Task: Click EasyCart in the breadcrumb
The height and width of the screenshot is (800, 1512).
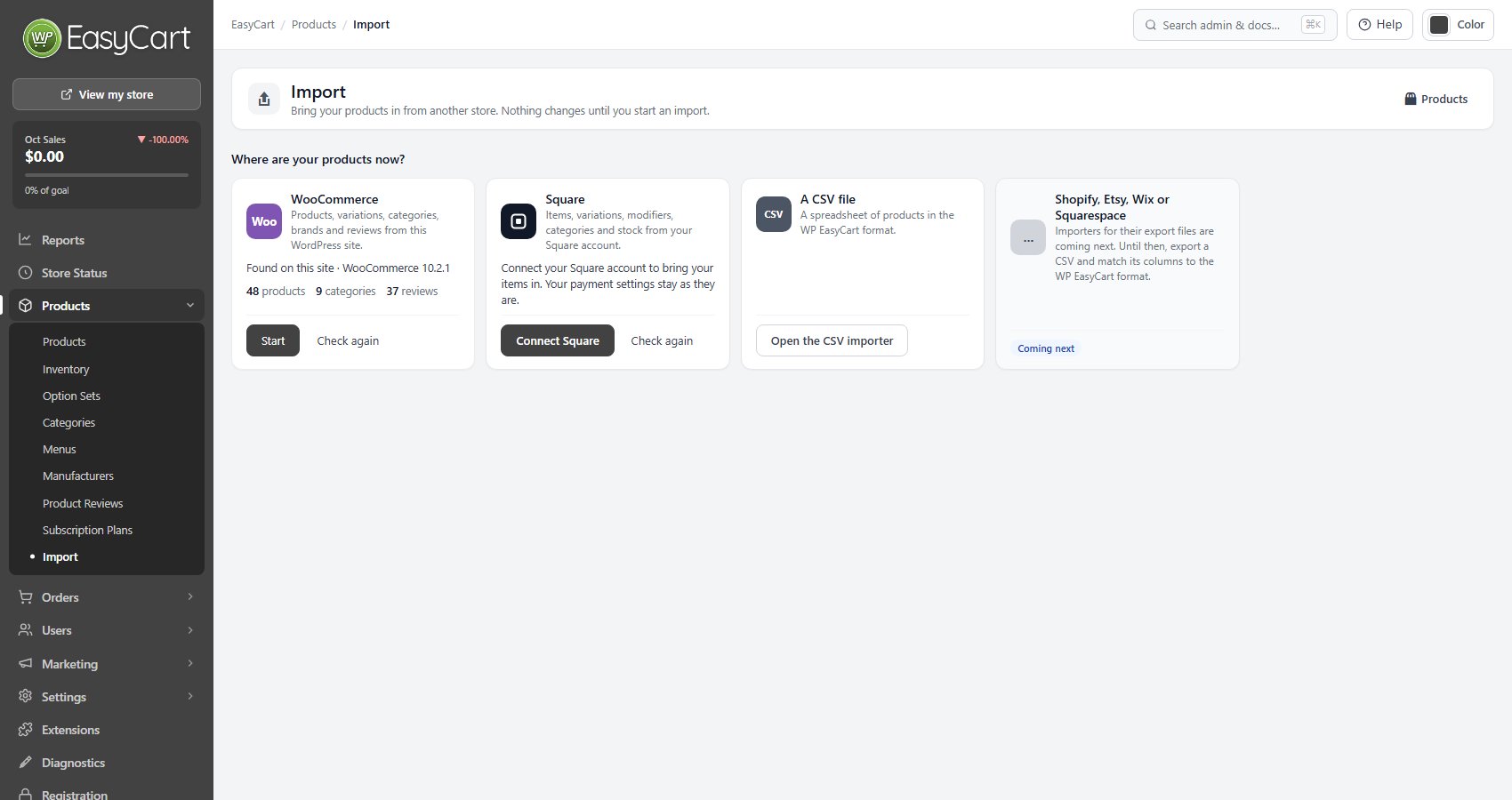Action: (x=253, y=24)
